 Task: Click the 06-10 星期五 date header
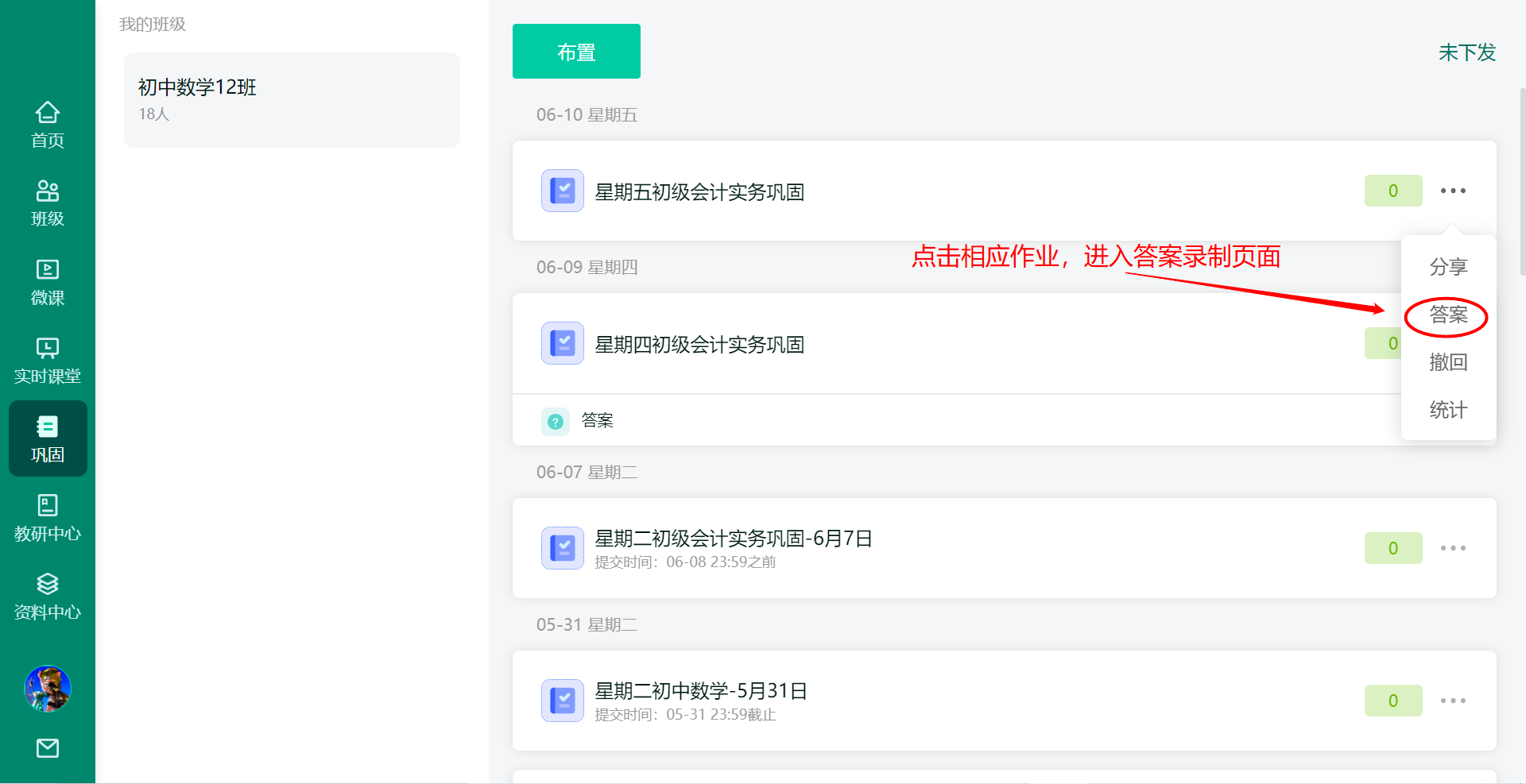point(587,115)
